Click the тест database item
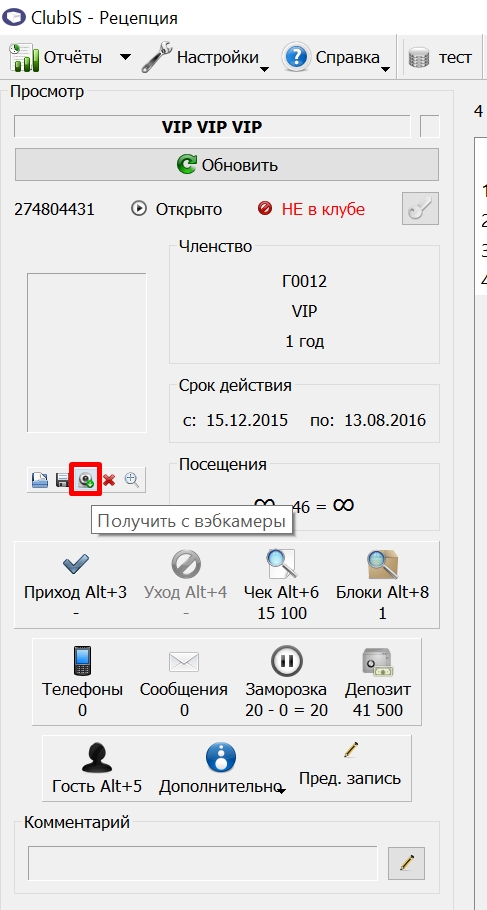 pos(439,57)
